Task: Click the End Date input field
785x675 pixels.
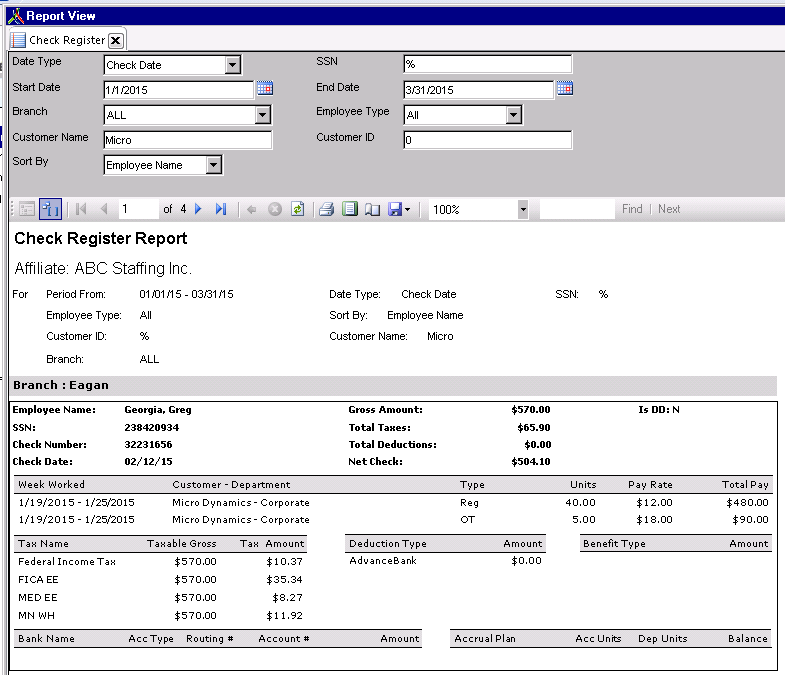Action: tap(479, 90)
